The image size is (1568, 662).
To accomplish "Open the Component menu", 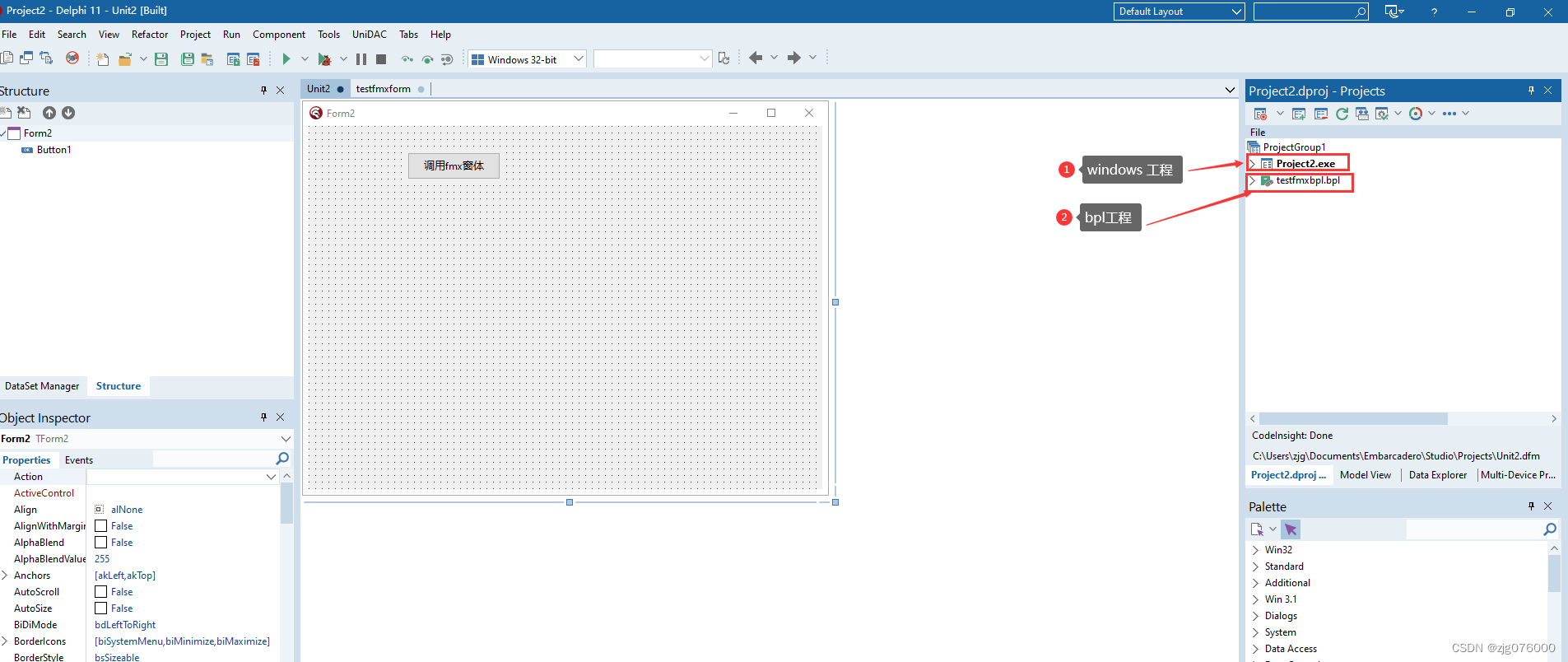I will click(279, 35).
